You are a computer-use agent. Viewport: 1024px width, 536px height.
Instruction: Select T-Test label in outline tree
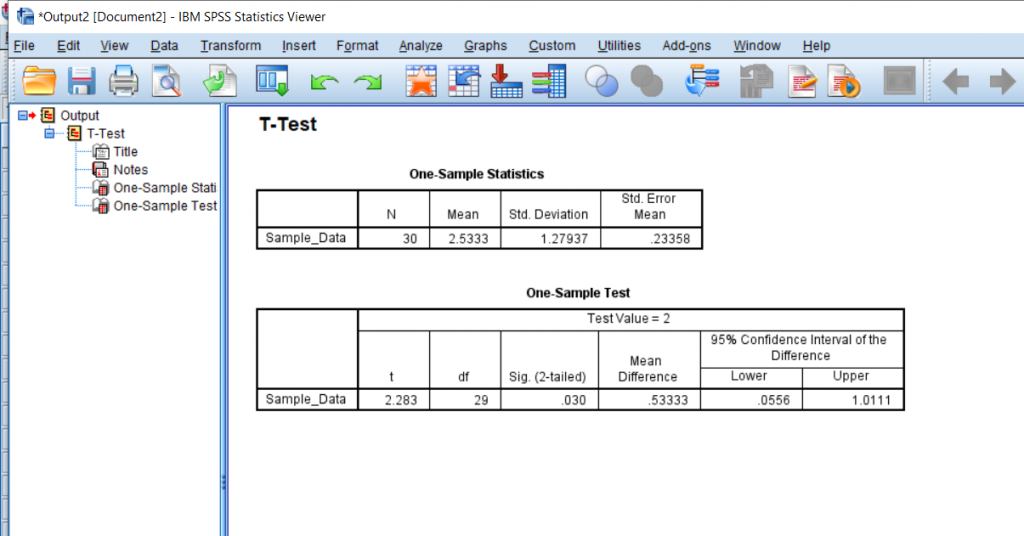[106, 133]
